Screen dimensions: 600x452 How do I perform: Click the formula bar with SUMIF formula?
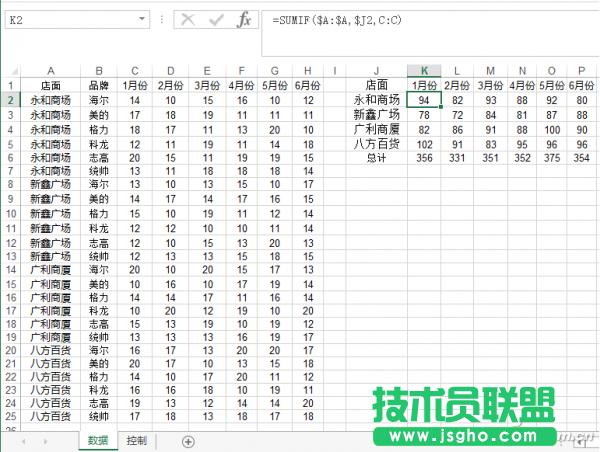click(x=420, y=20)
